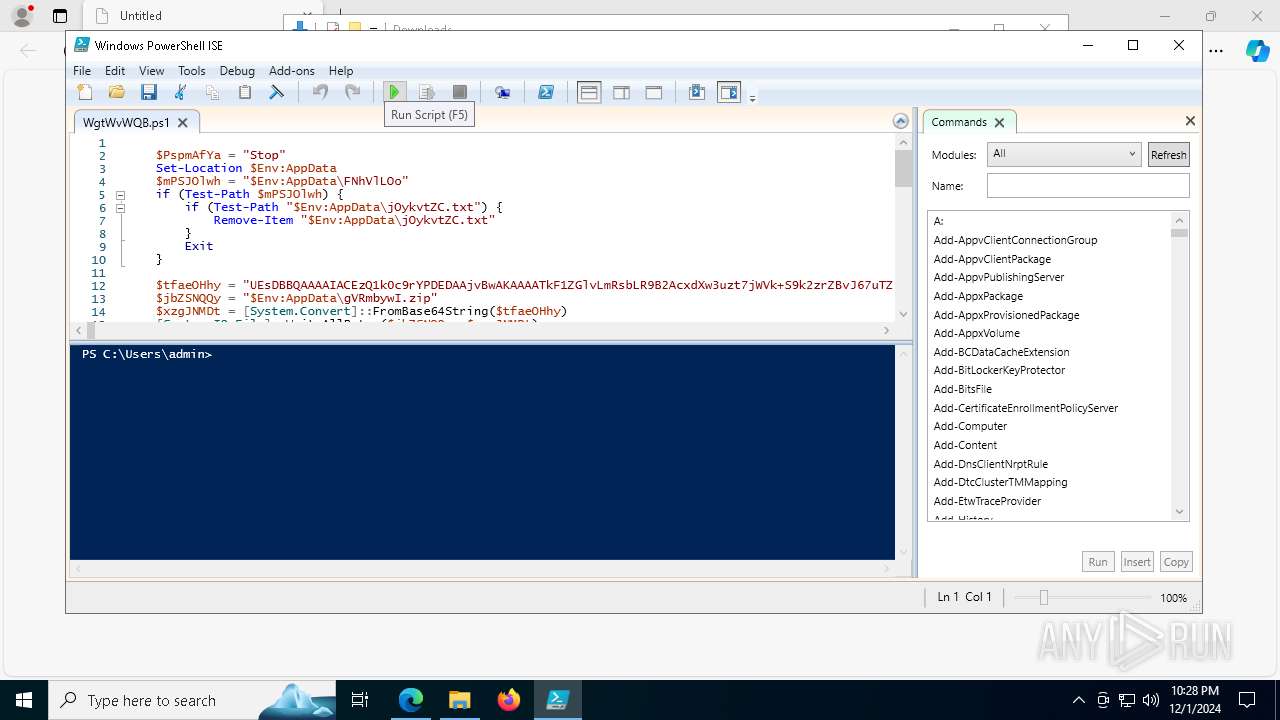Toggle the Show Command Add-on icon
Screen dimensions: 1280x720
pyautogui.click(x=729, y=92)
